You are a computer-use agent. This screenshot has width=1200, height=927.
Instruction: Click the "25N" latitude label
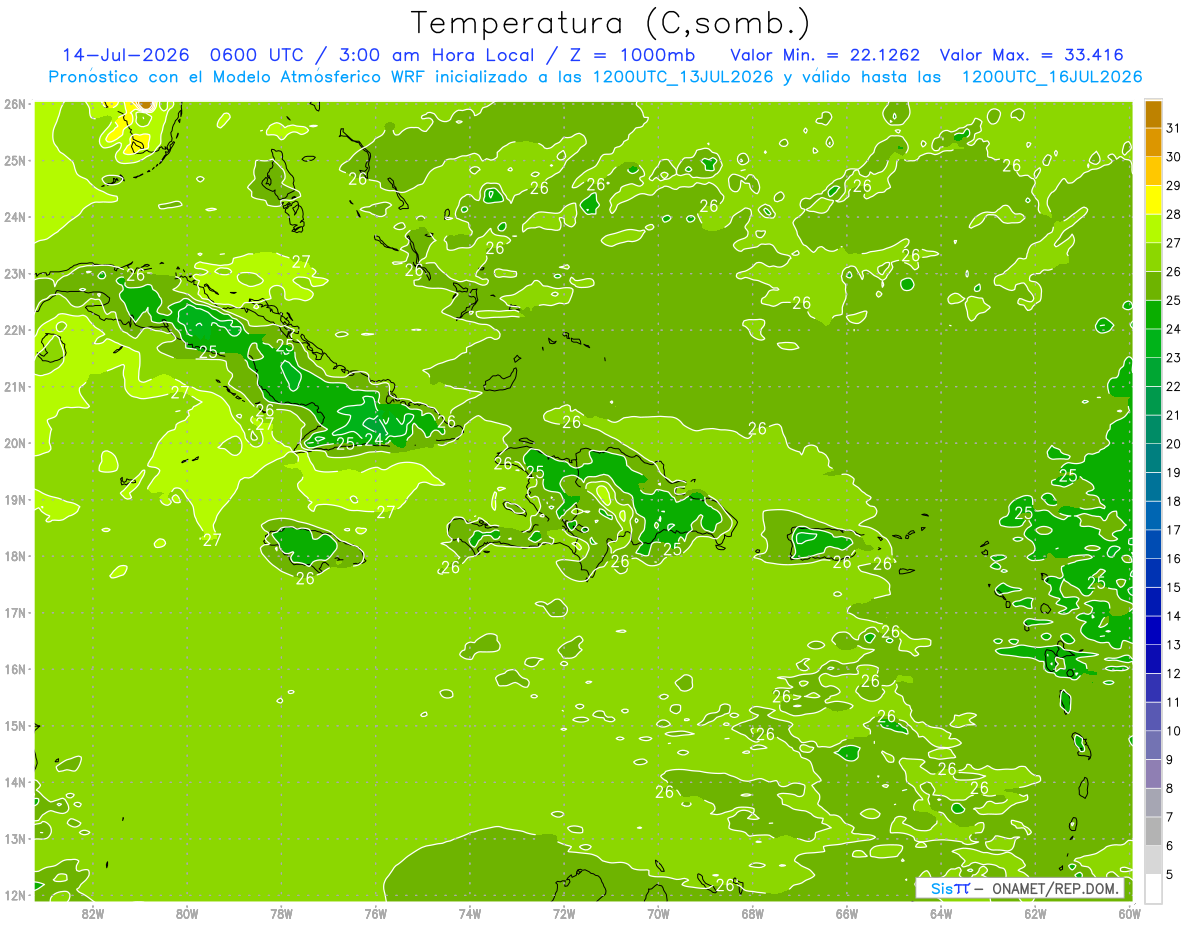click(x=16, y=161)
